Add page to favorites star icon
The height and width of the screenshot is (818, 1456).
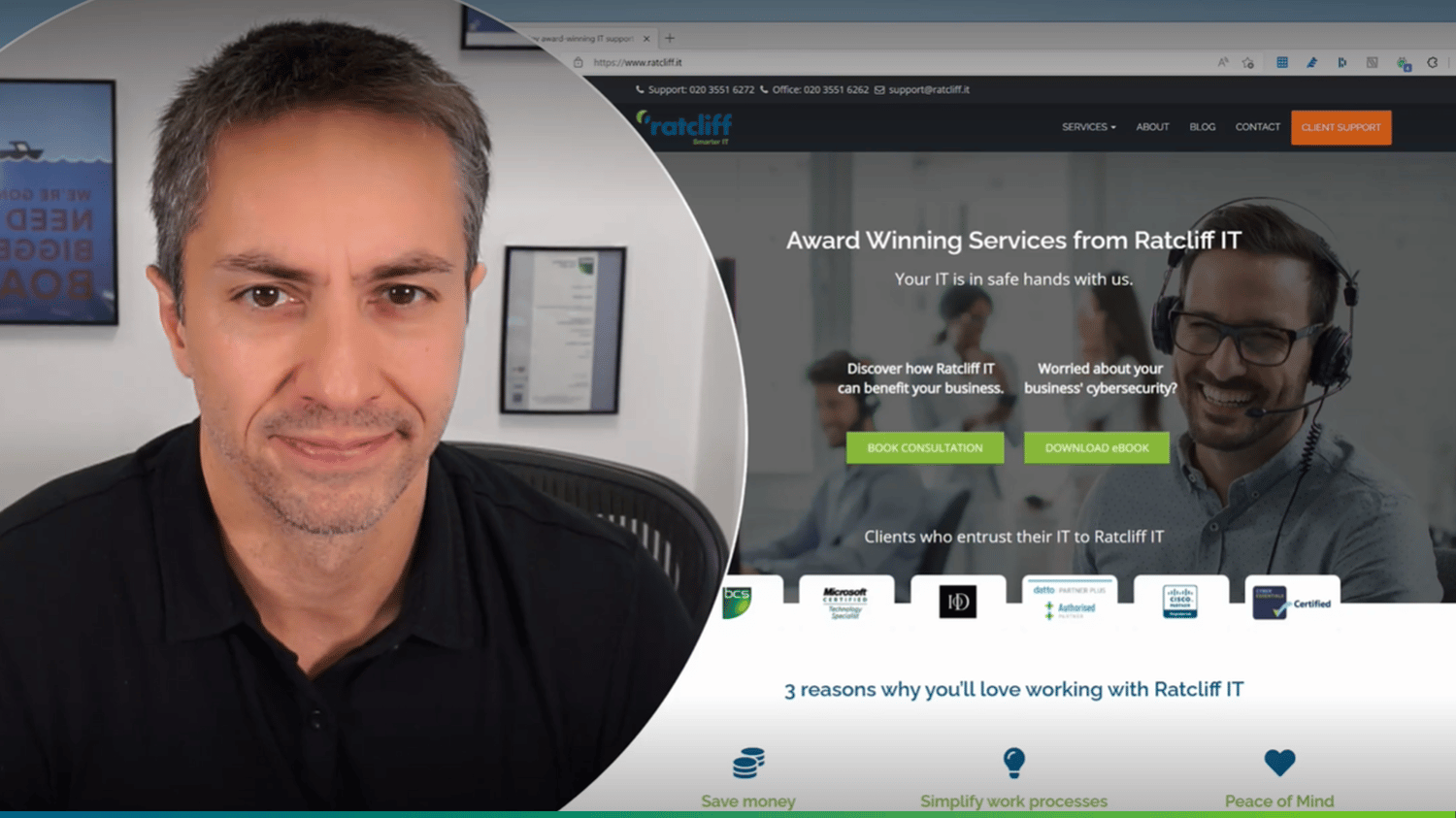1248,62
